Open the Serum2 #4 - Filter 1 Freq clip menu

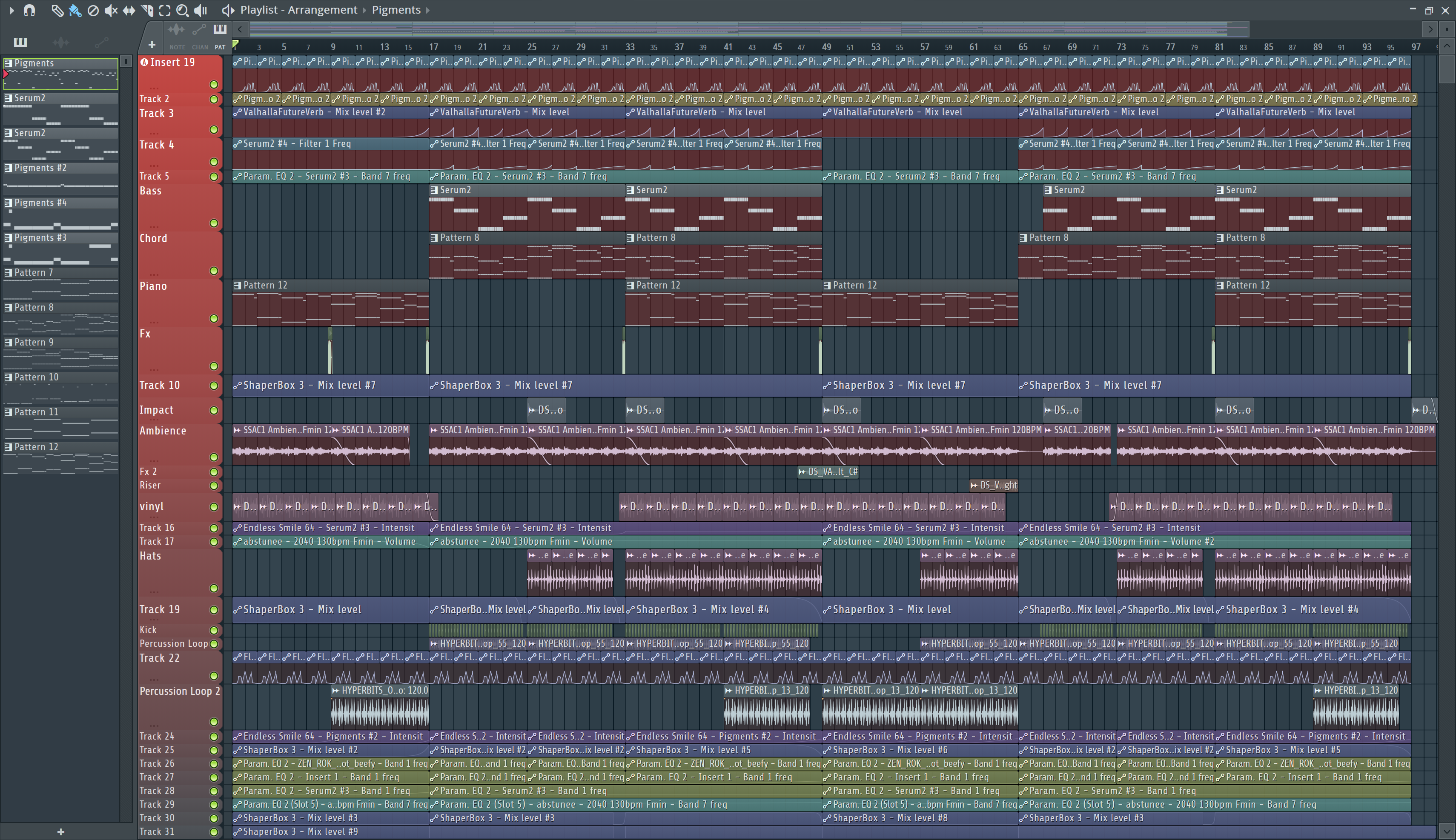[x=237, y=144]
